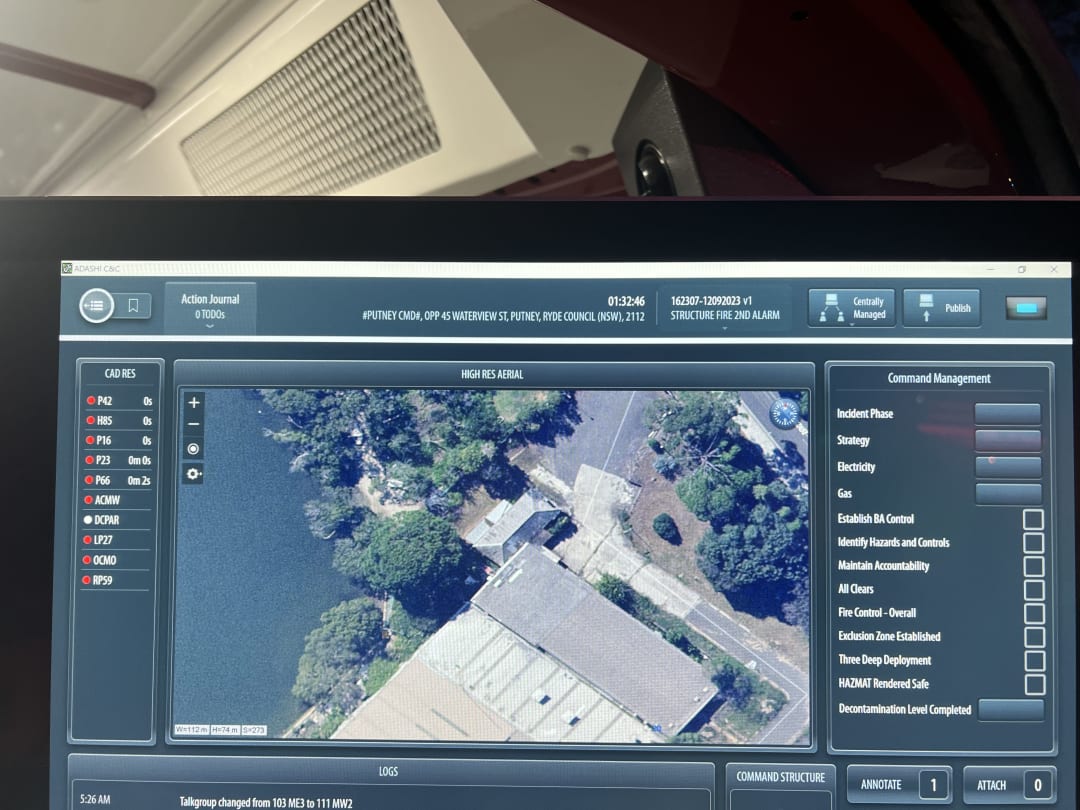Screen dimensions: 1080x810
Task: Zoom out on the aerial map
Action: (194, 424)
